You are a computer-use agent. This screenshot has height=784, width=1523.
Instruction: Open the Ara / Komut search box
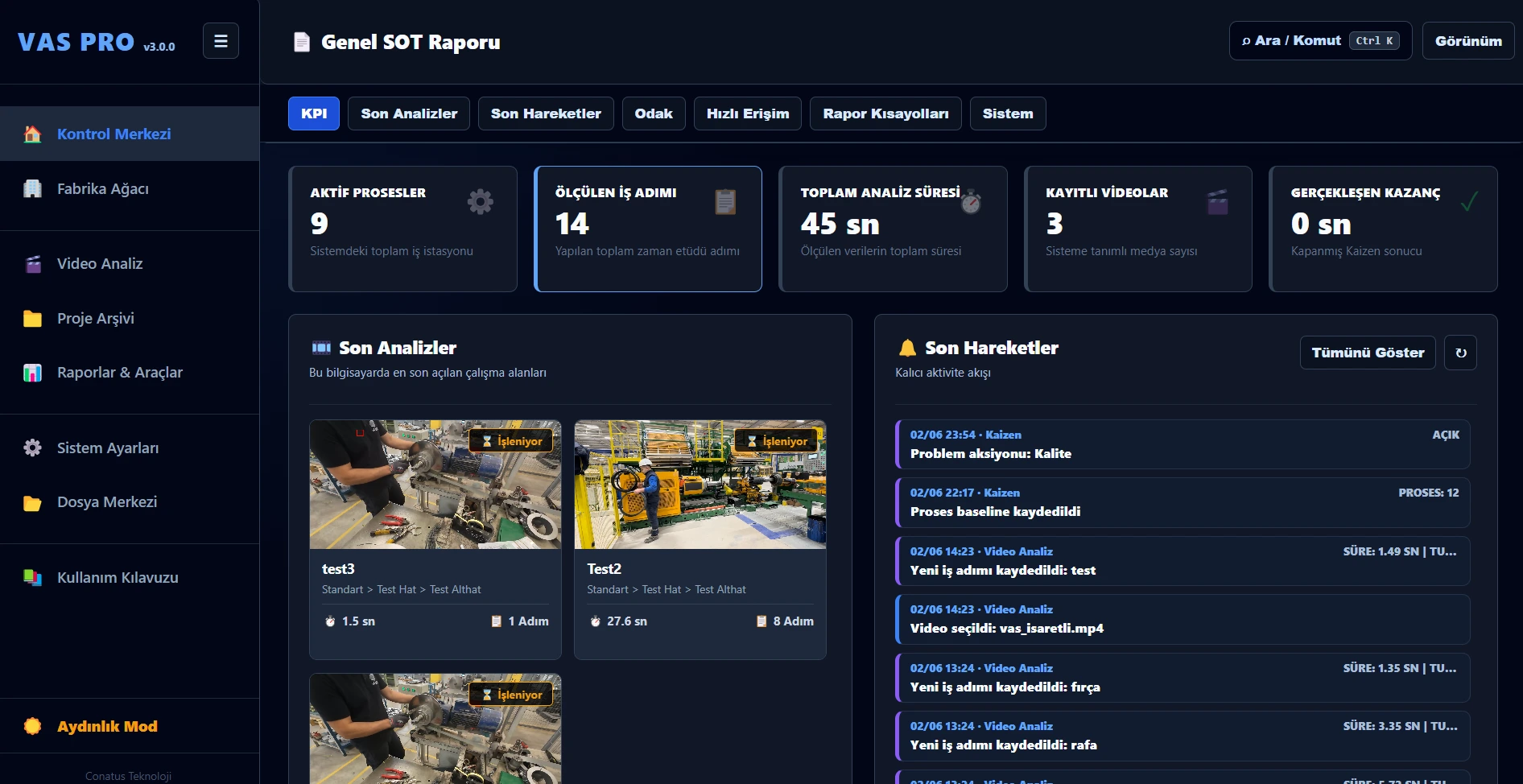click(x=1320, y=41)
